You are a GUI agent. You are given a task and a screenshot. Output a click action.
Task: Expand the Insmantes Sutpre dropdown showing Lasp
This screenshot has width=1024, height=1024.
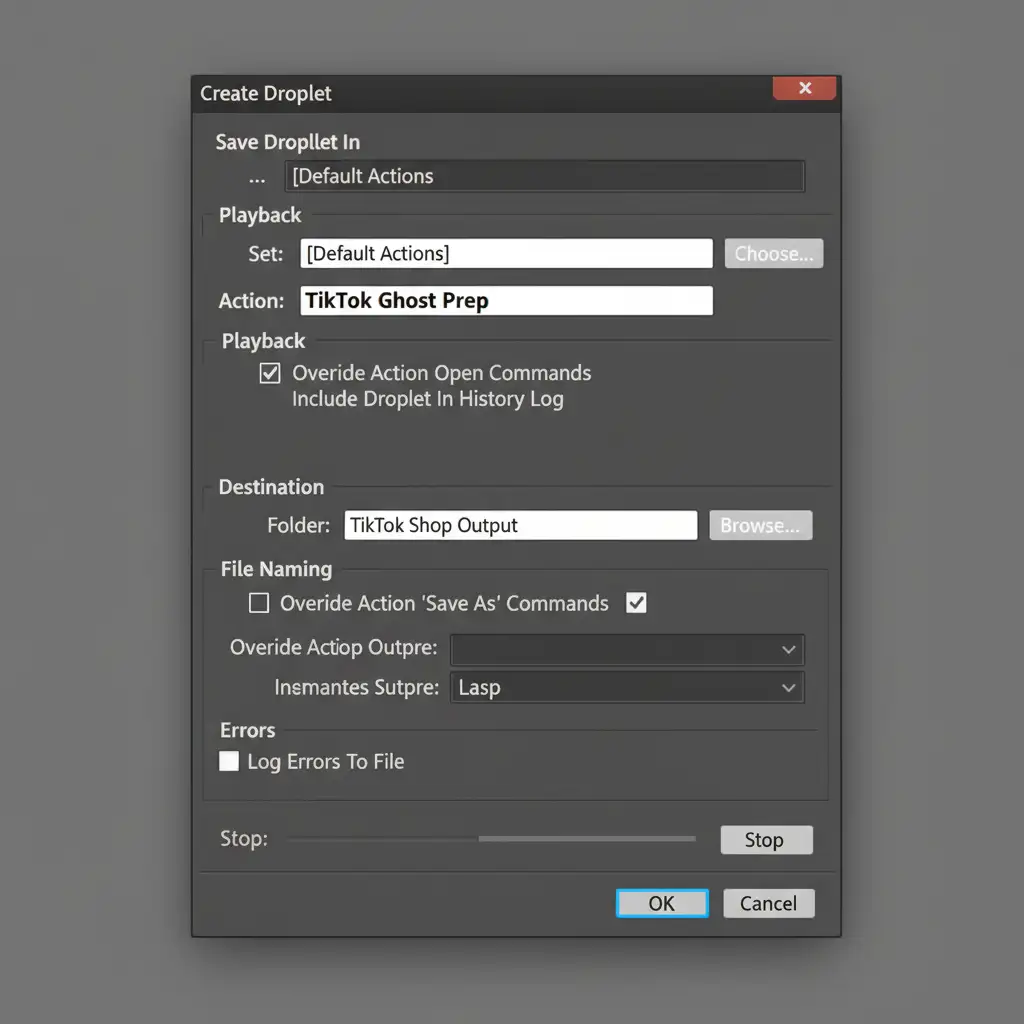(x=627, y=688)
